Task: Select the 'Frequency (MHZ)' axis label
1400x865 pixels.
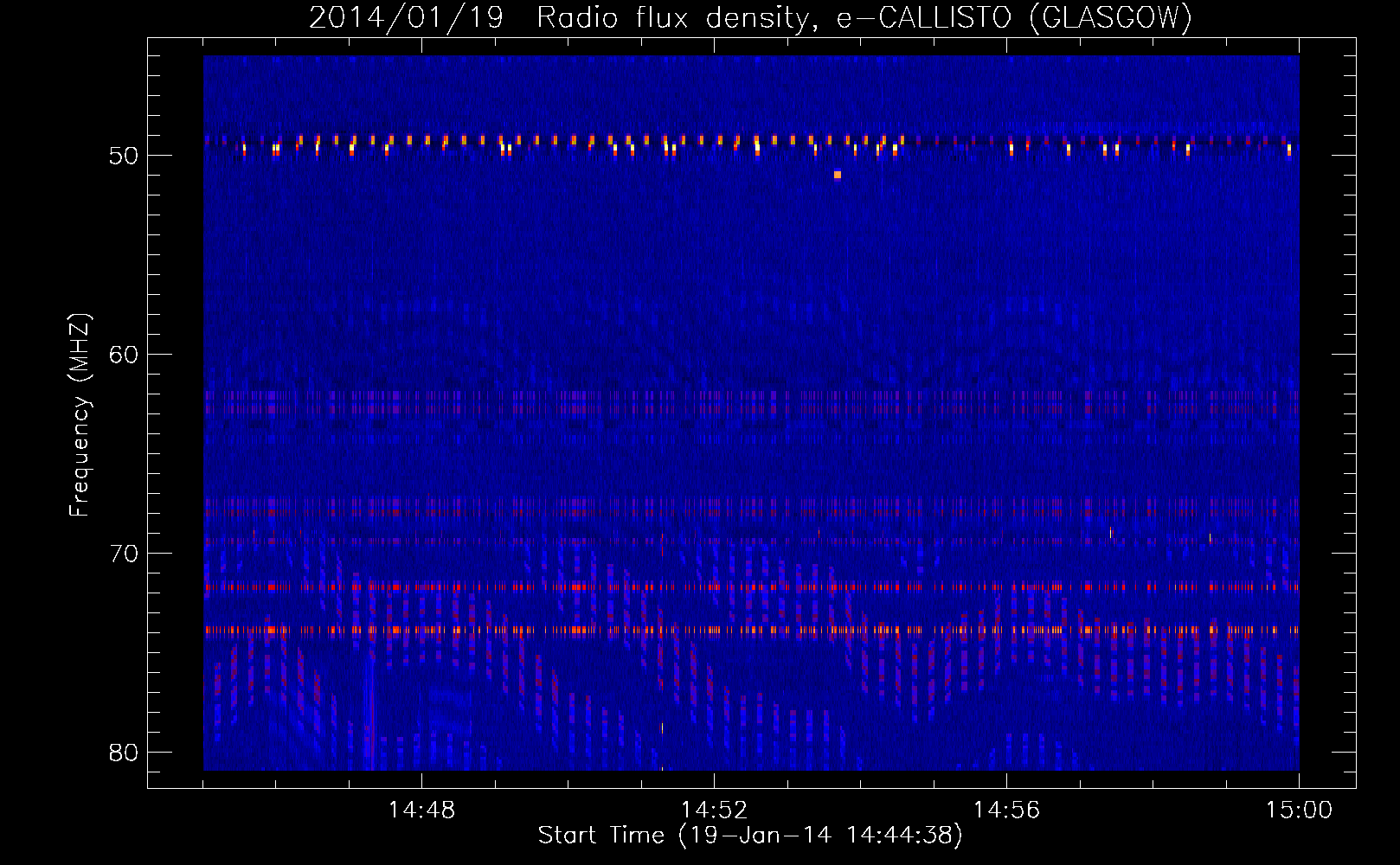Action: [x=80, y=415]
